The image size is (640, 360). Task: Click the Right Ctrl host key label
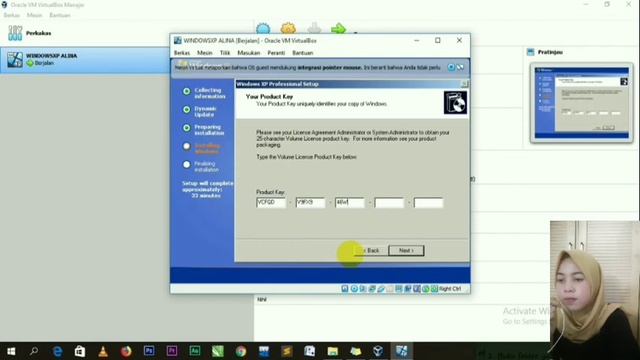[450, 289]
